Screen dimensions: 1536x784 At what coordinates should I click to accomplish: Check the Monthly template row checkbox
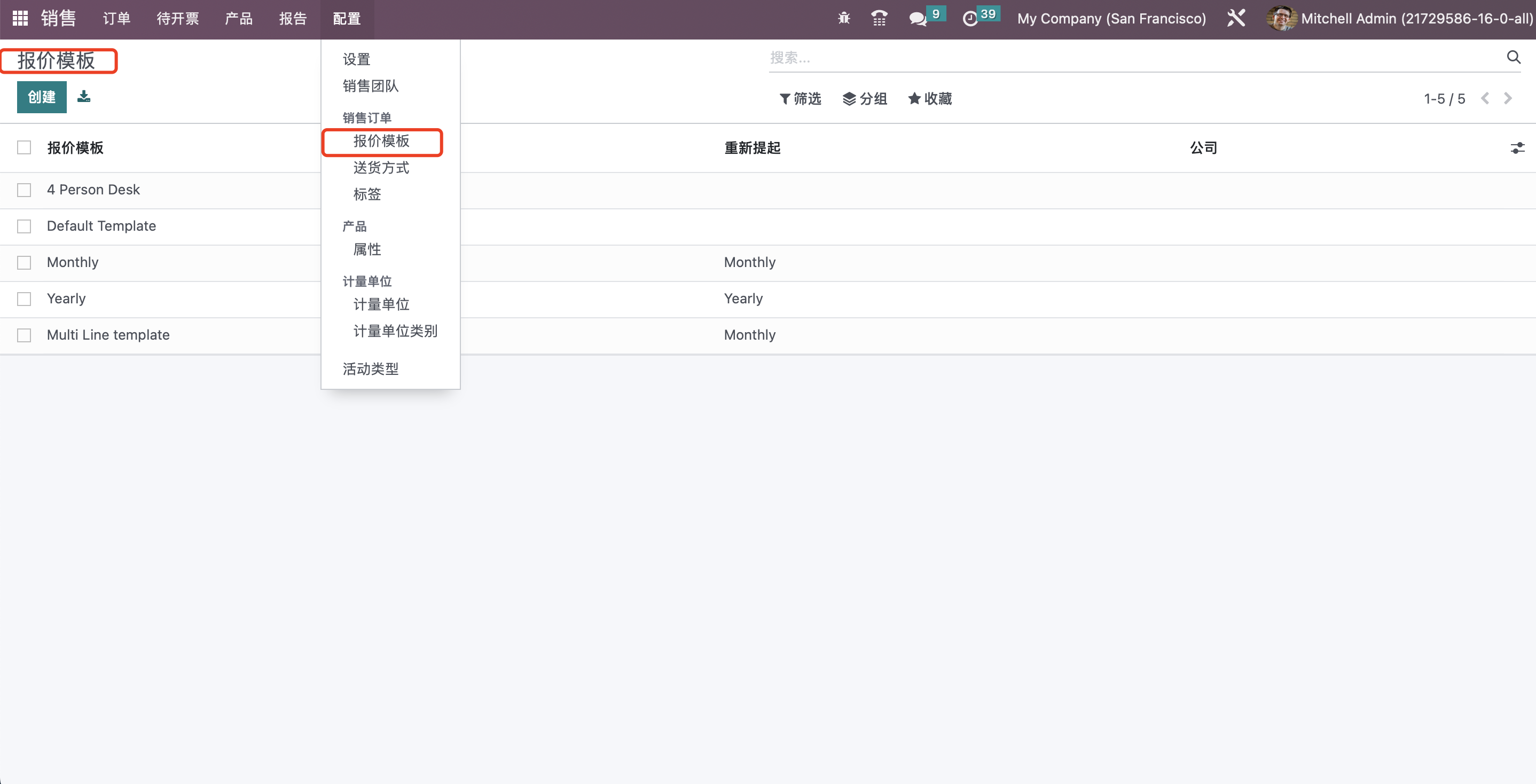click(24, 263)
